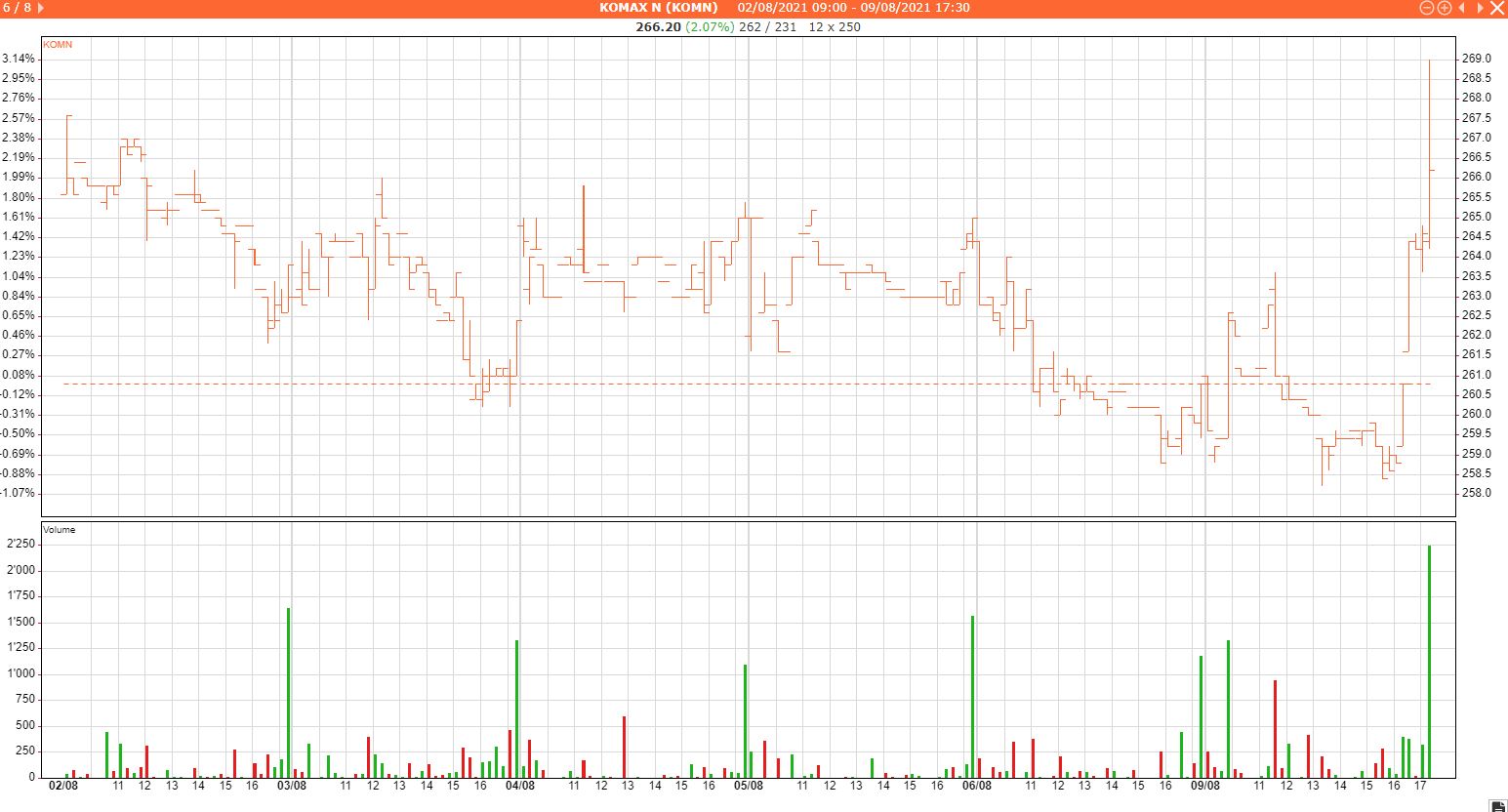Click the 266.20 last price value

point(658,27)
